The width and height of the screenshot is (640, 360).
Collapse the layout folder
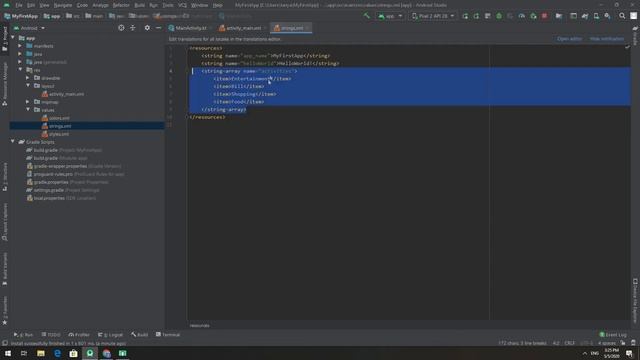click(x=28, y=86)
